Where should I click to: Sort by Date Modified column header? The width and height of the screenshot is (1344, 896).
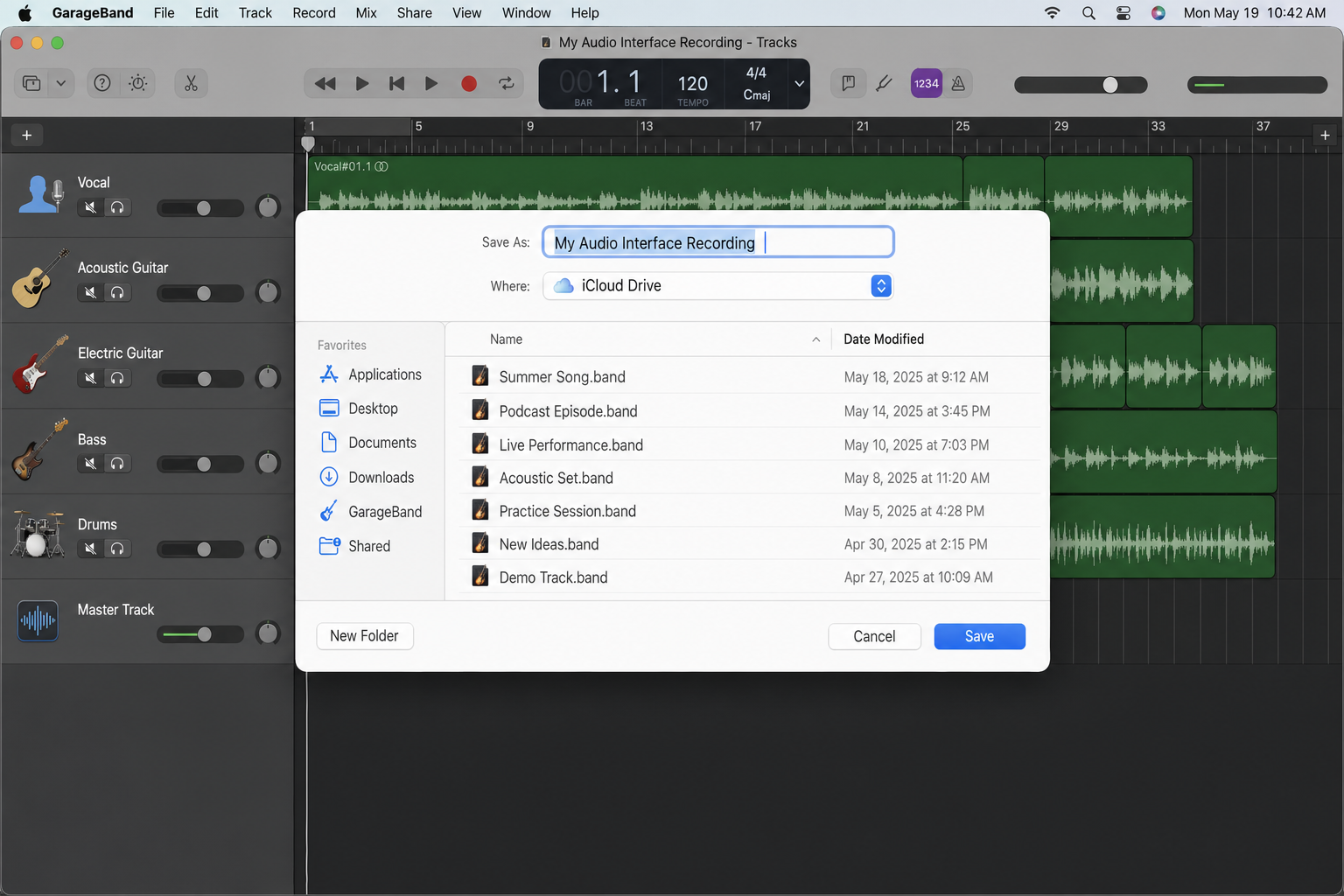(x=884, y=339)
